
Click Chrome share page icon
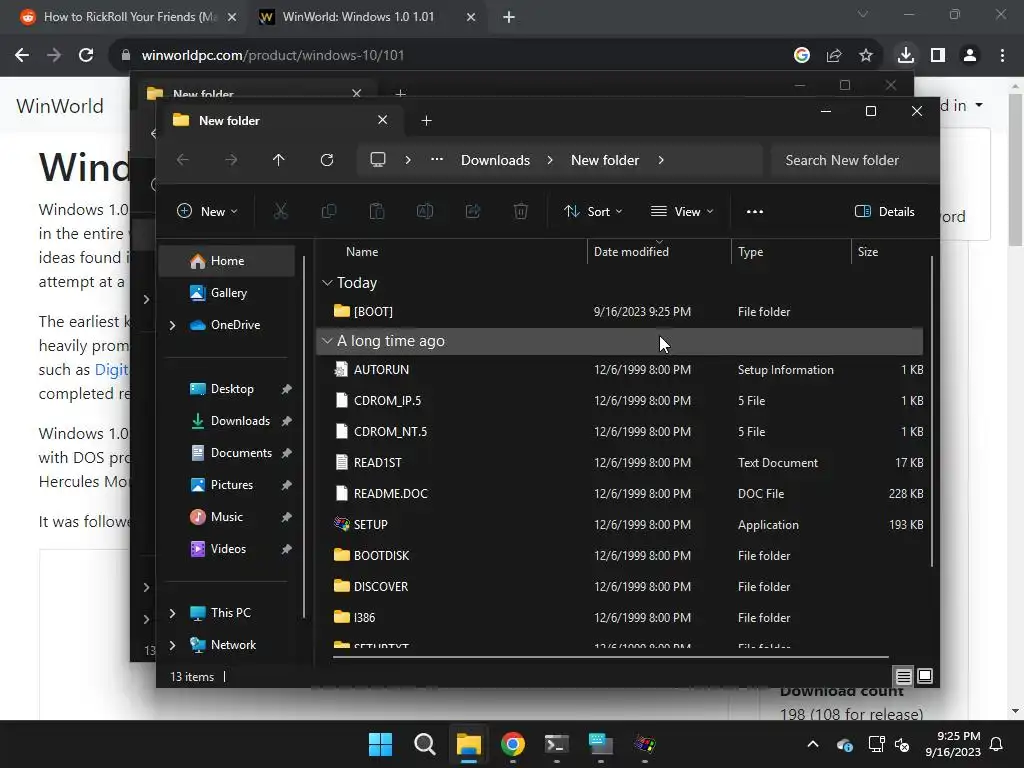point(834,55)
